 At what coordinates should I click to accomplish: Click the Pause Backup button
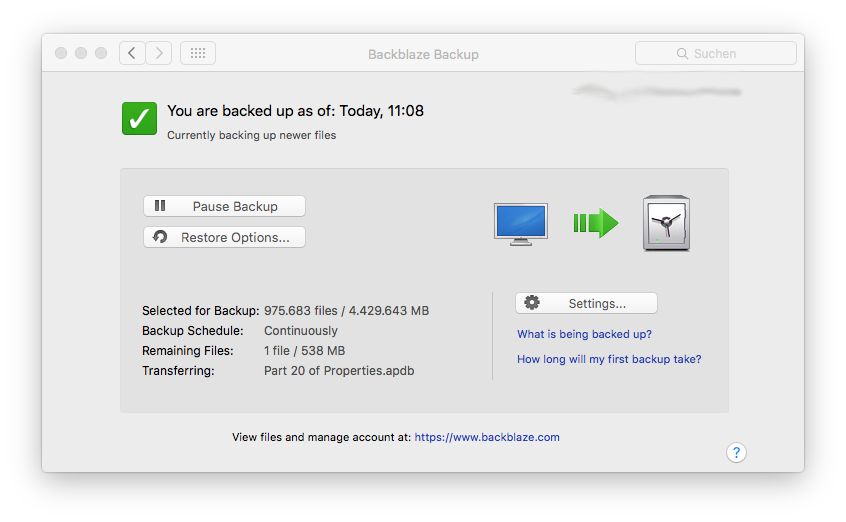(224, 206)
